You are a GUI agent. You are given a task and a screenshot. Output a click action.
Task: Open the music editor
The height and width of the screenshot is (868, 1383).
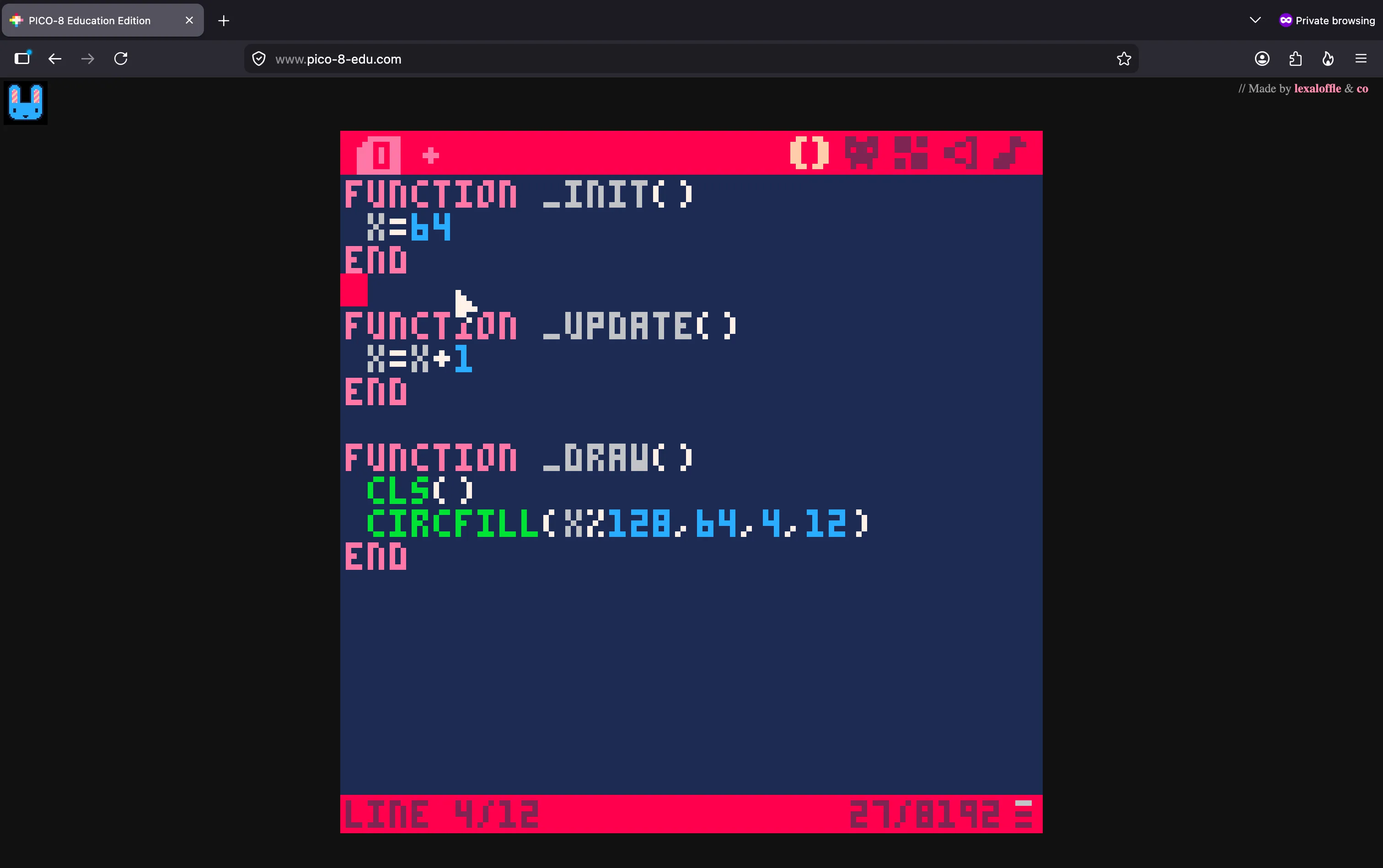pos(1010,153)
